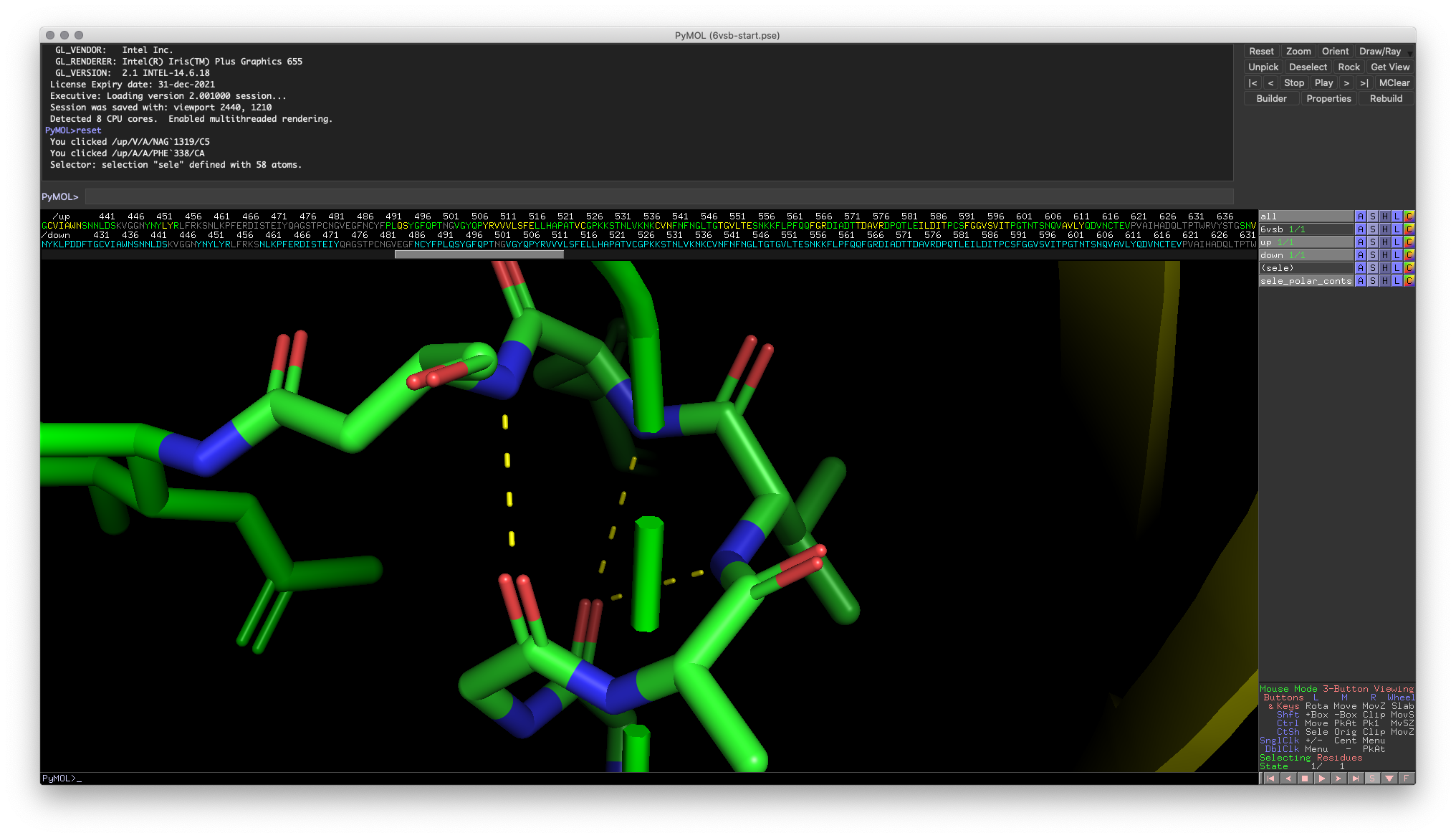Click the /down chain label in sequence viewer
1456x838 pixels.
(x=56, y=235)
